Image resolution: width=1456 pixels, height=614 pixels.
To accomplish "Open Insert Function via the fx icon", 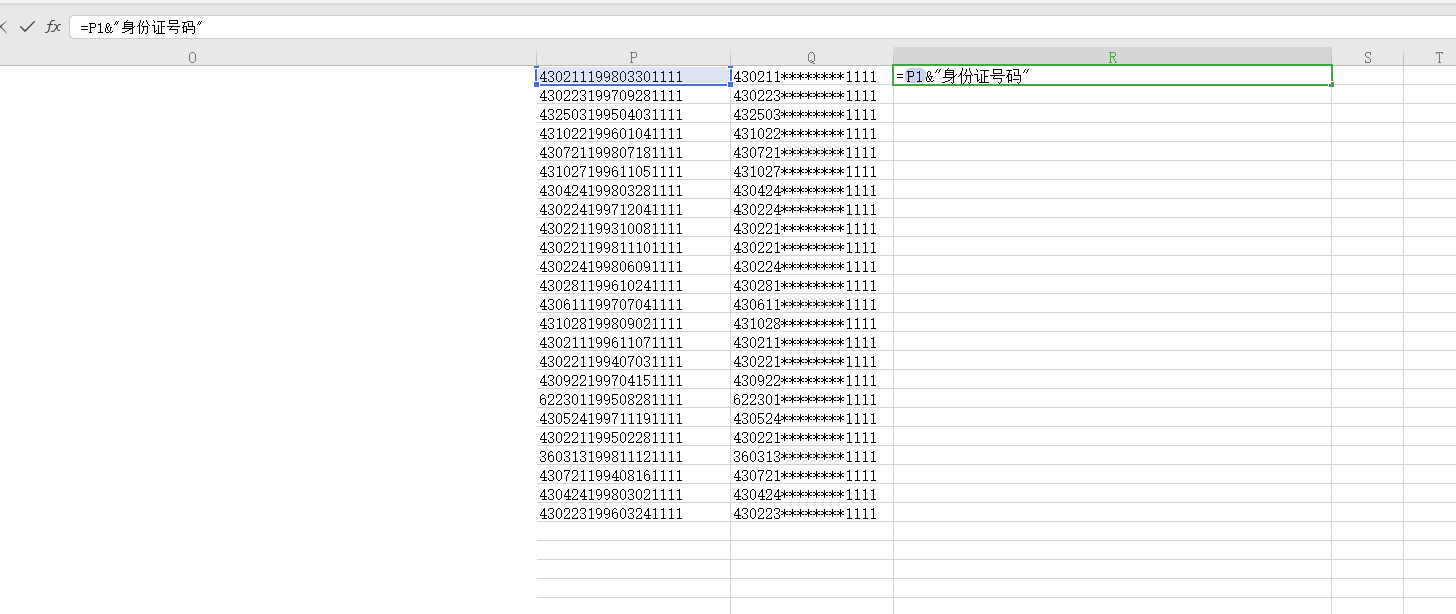I will click(53, 27).
